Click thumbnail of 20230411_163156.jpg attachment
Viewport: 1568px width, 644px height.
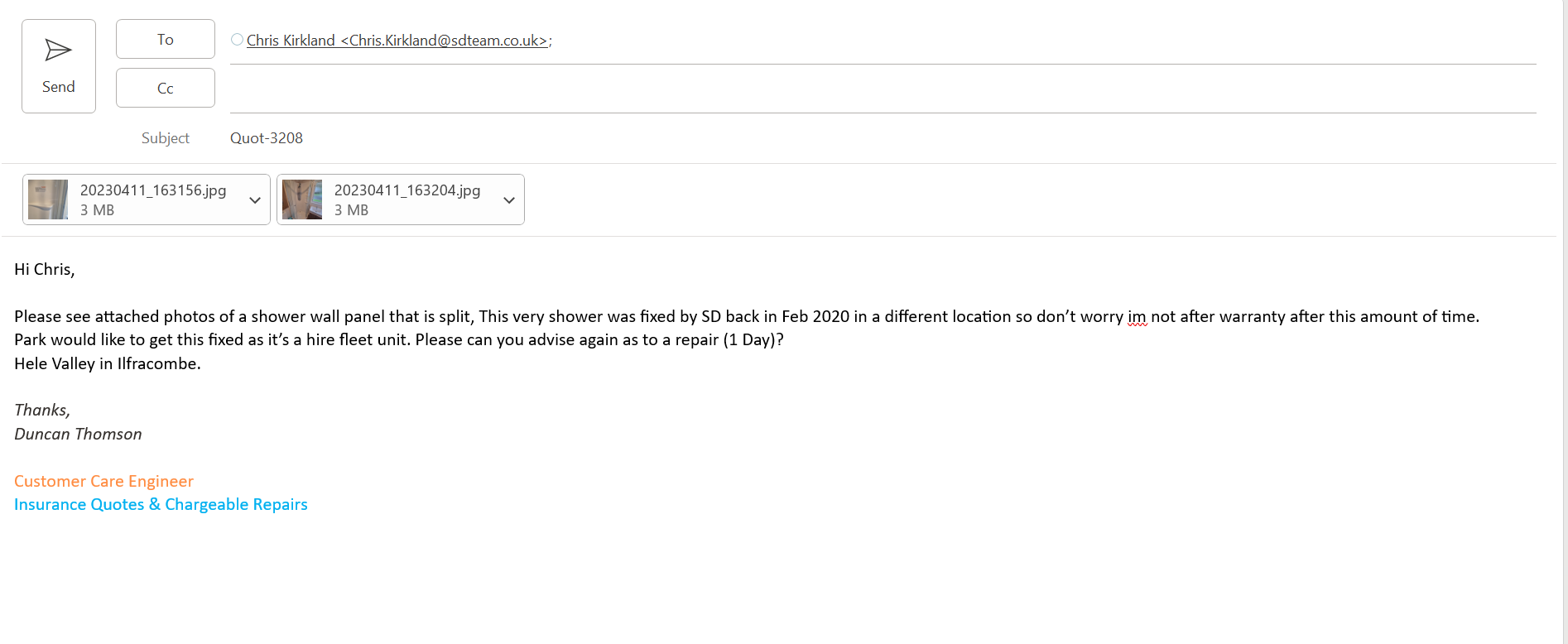tap(48, 199)
